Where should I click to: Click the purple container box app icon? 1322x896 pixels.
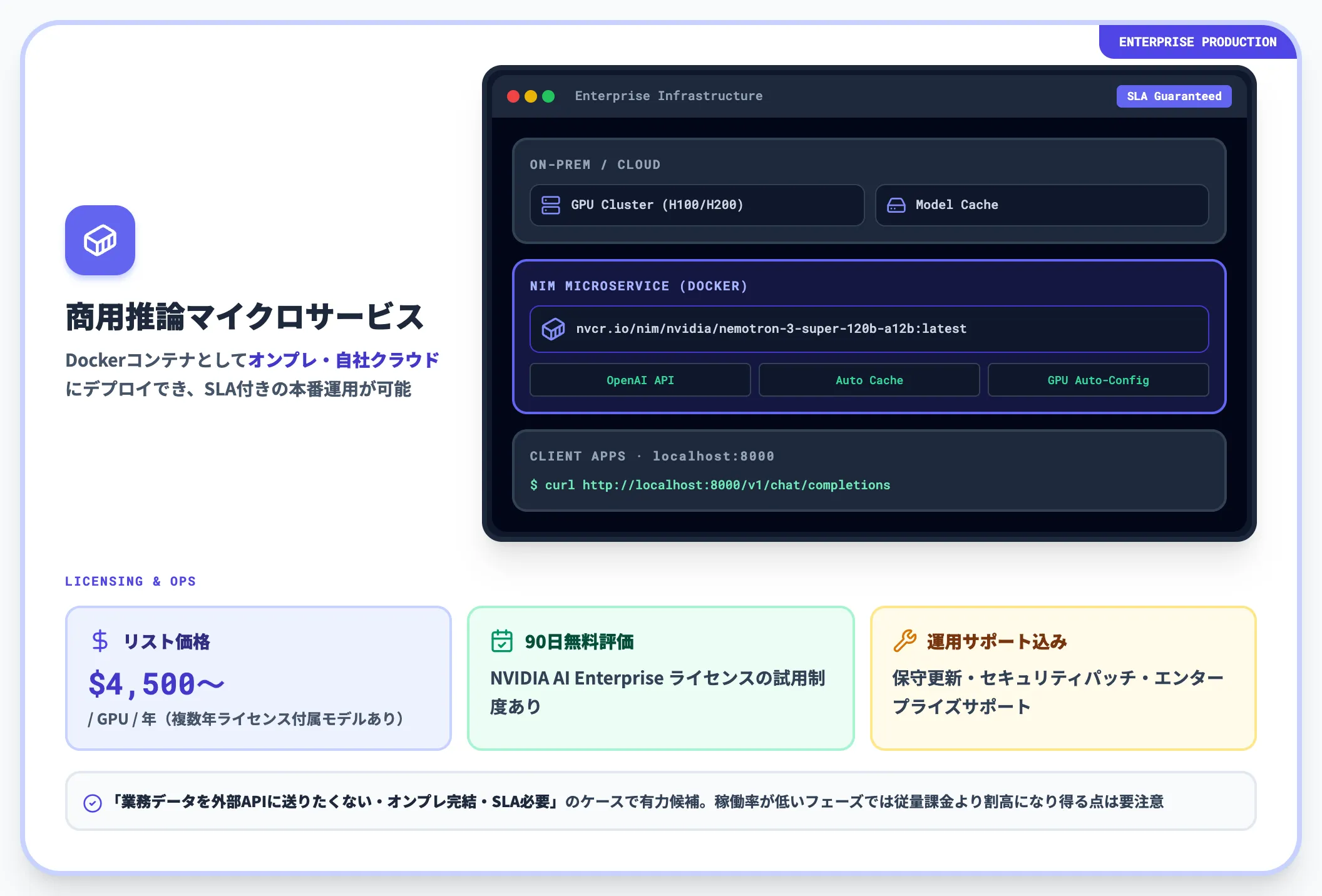tap(100, 240)
